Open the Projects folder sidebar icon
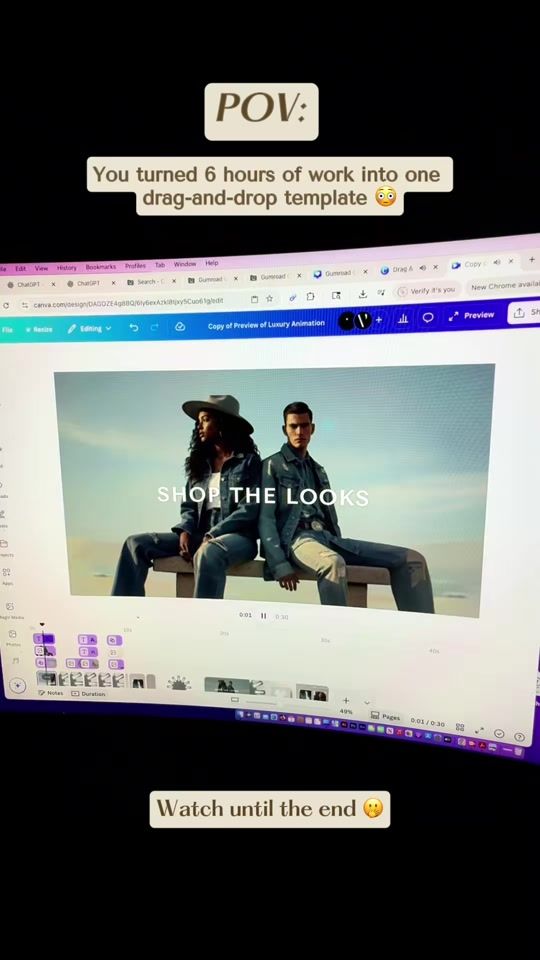This screenshot has height=960, width=540. pyautogui.click(x=4, y=544)
